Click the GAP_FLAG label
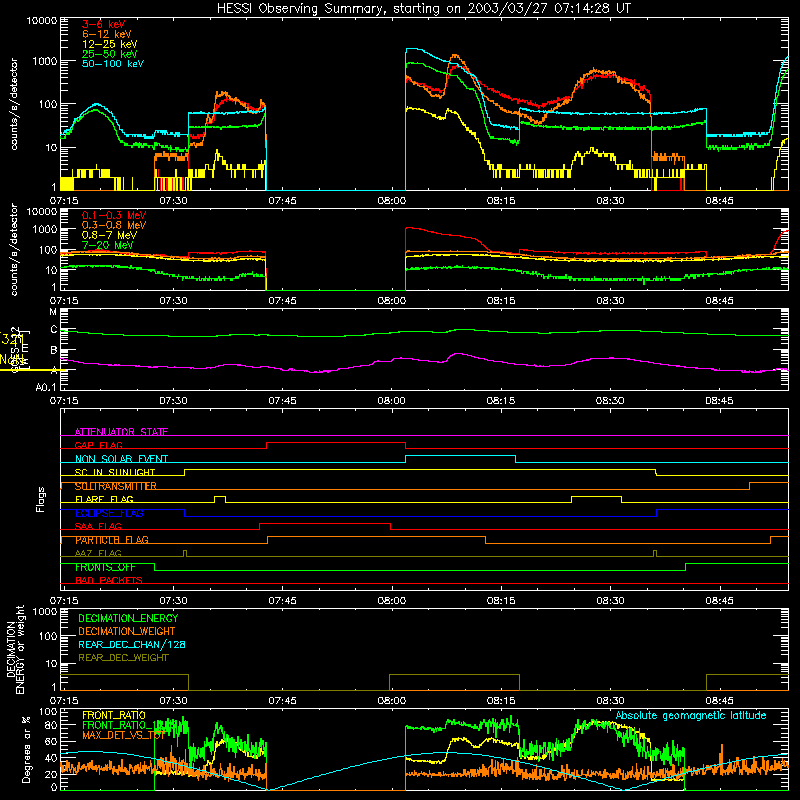Image resolution: width=800 pixels, height=800 pixels. 98,445
